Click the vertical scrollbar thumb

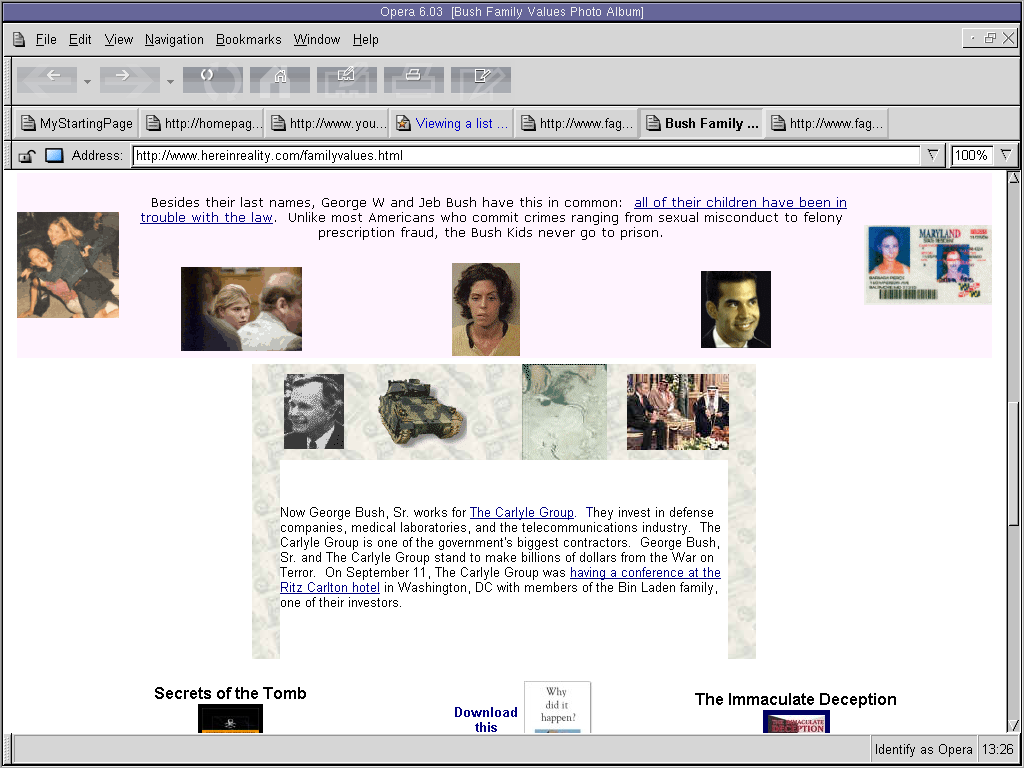click(x=1013, y=464)
